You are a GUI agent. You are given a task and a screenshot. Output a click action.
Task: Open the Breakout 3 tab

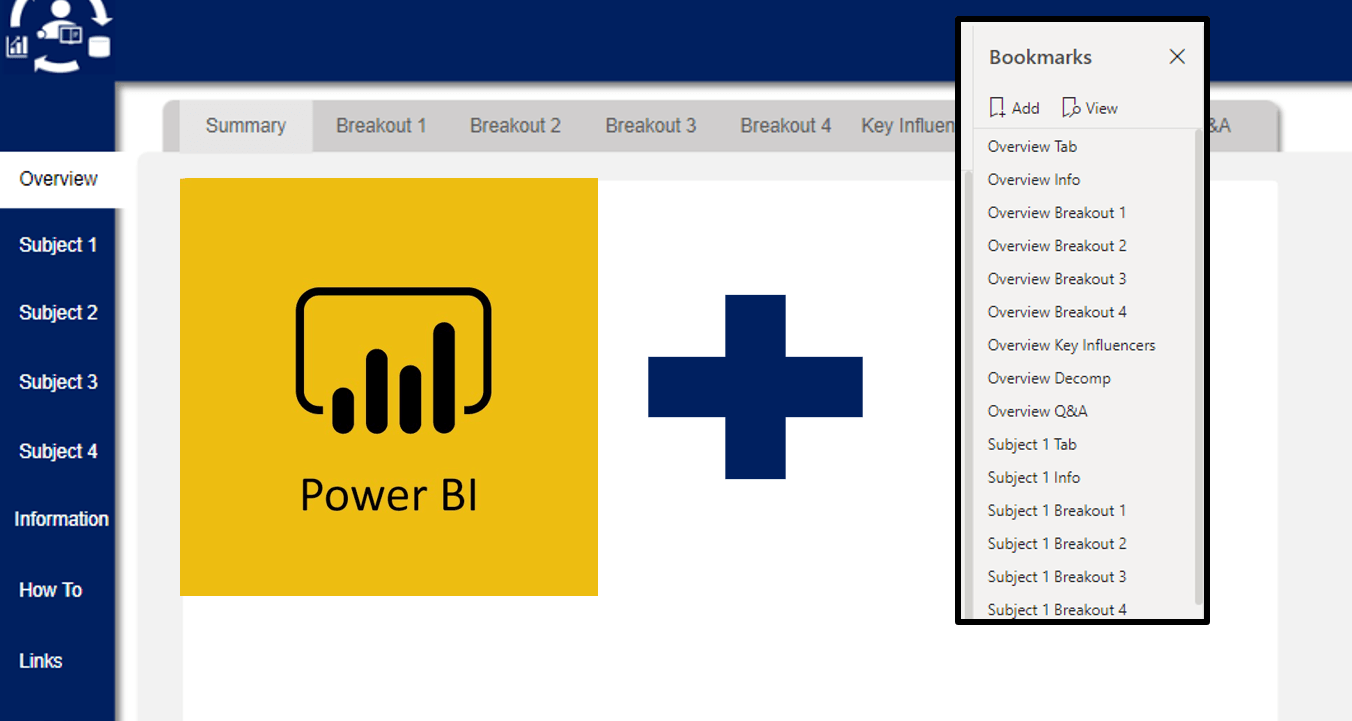point(650,125)
